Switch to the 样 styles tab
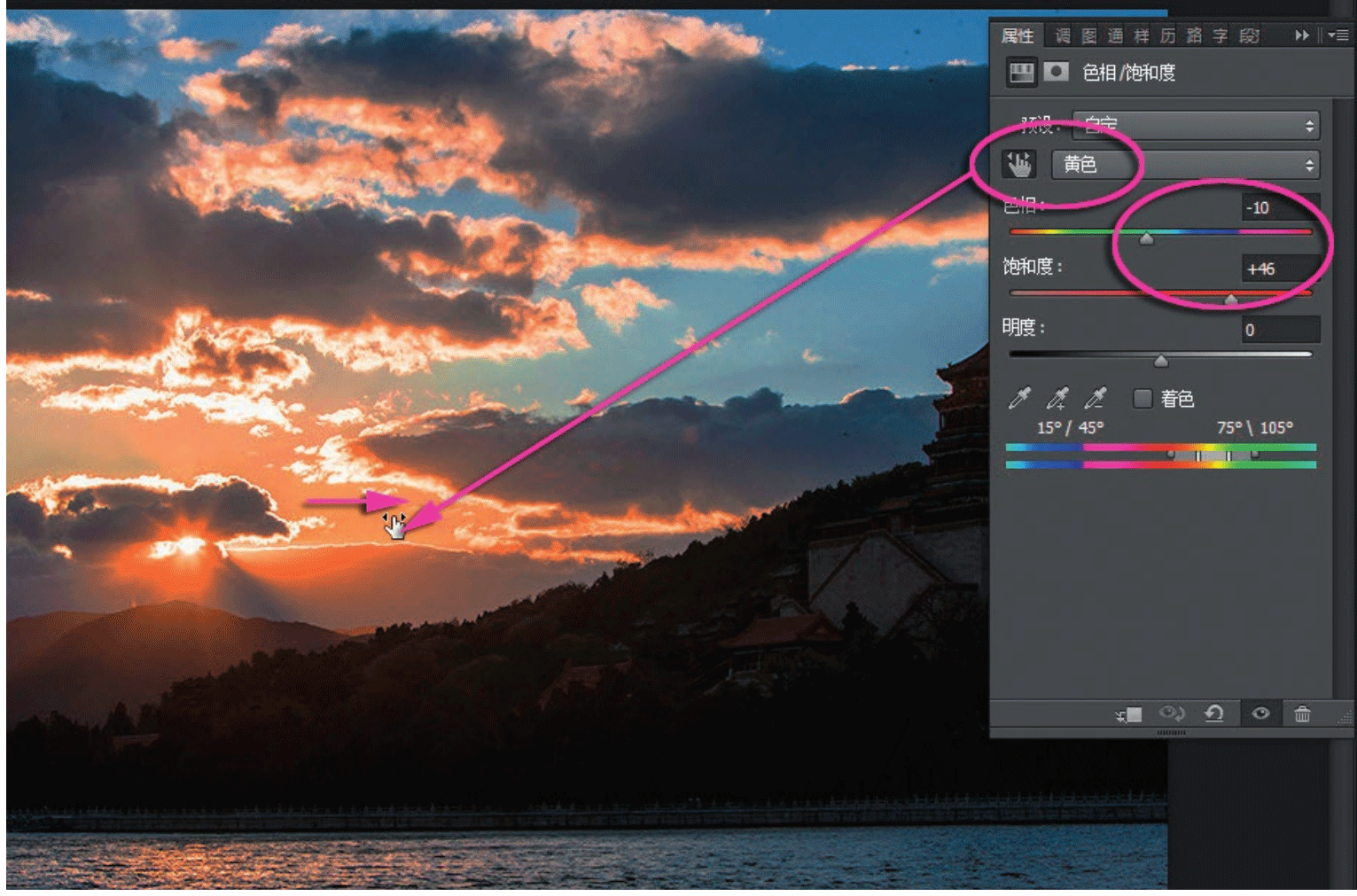The height and width of the screenshot is (896, 1357). pos(1142,35)
